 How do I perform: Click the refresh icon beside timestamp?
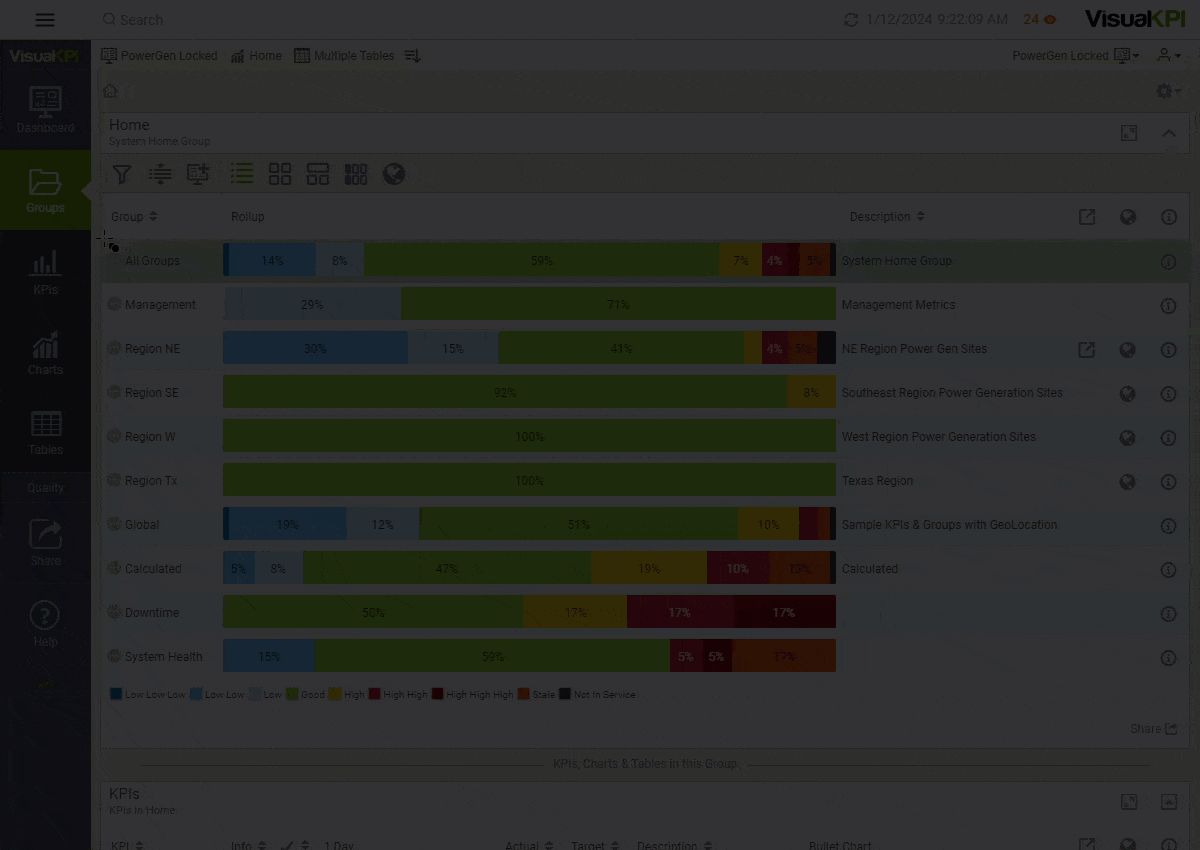click(x=851, y=20)
